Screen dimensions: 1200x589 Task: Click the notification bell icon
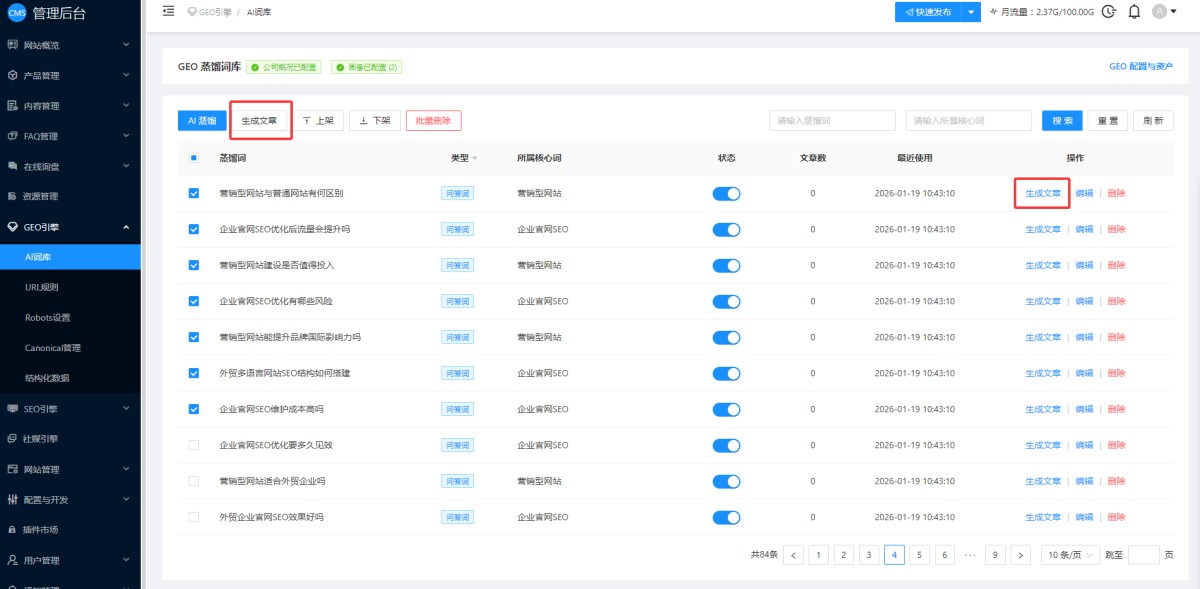pos(1134,12)
